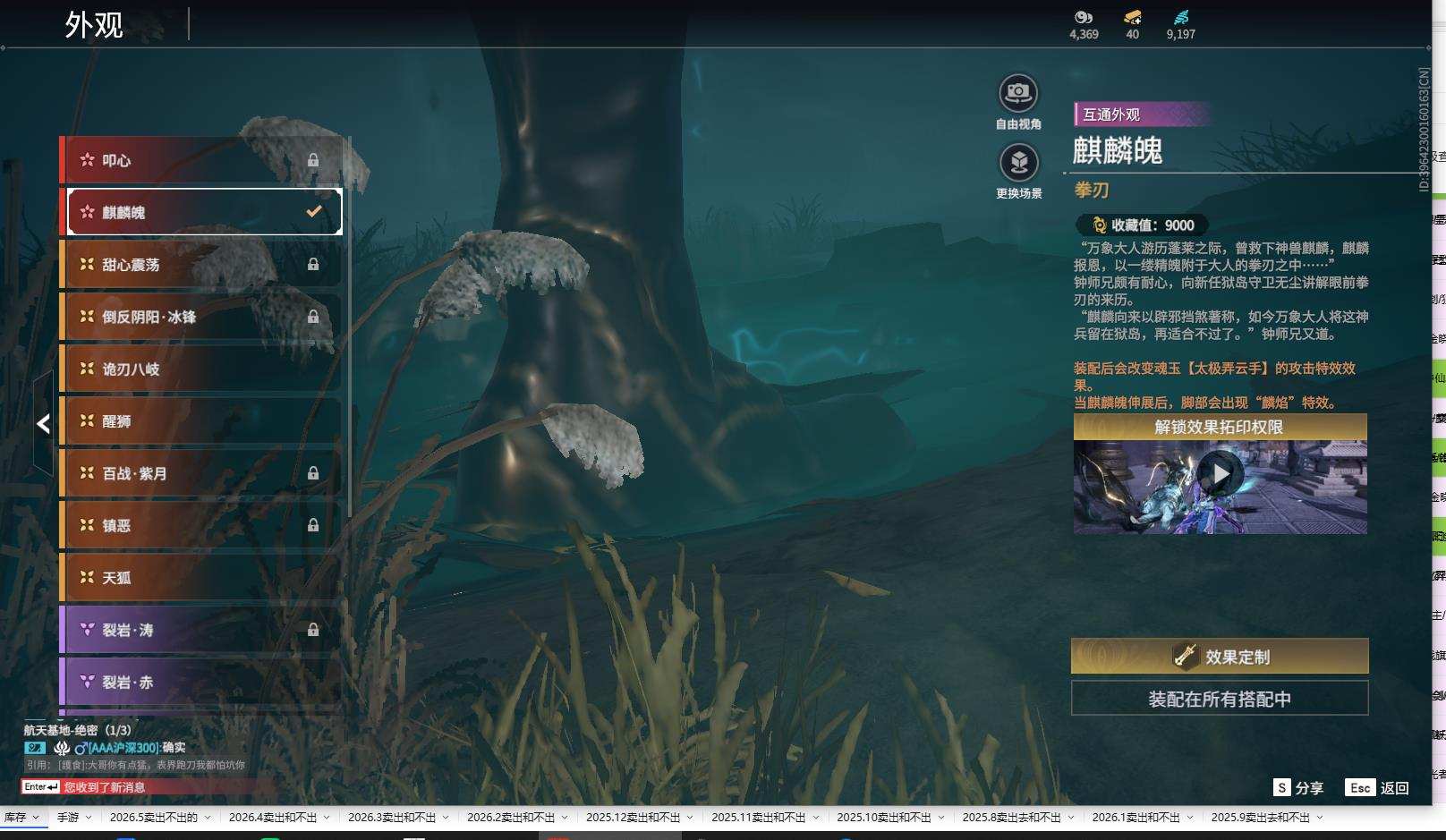Click the change scene (更换场景) icon

pyautogui.click(x=1018, y=163)
